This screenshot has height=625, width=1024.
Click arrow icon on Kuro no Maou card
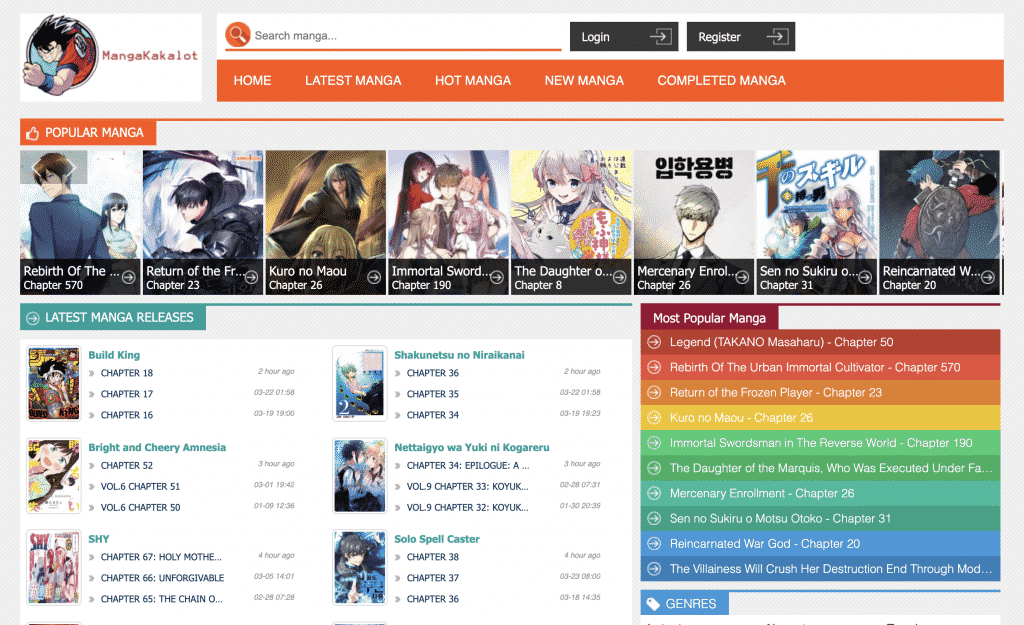(374, 277)
